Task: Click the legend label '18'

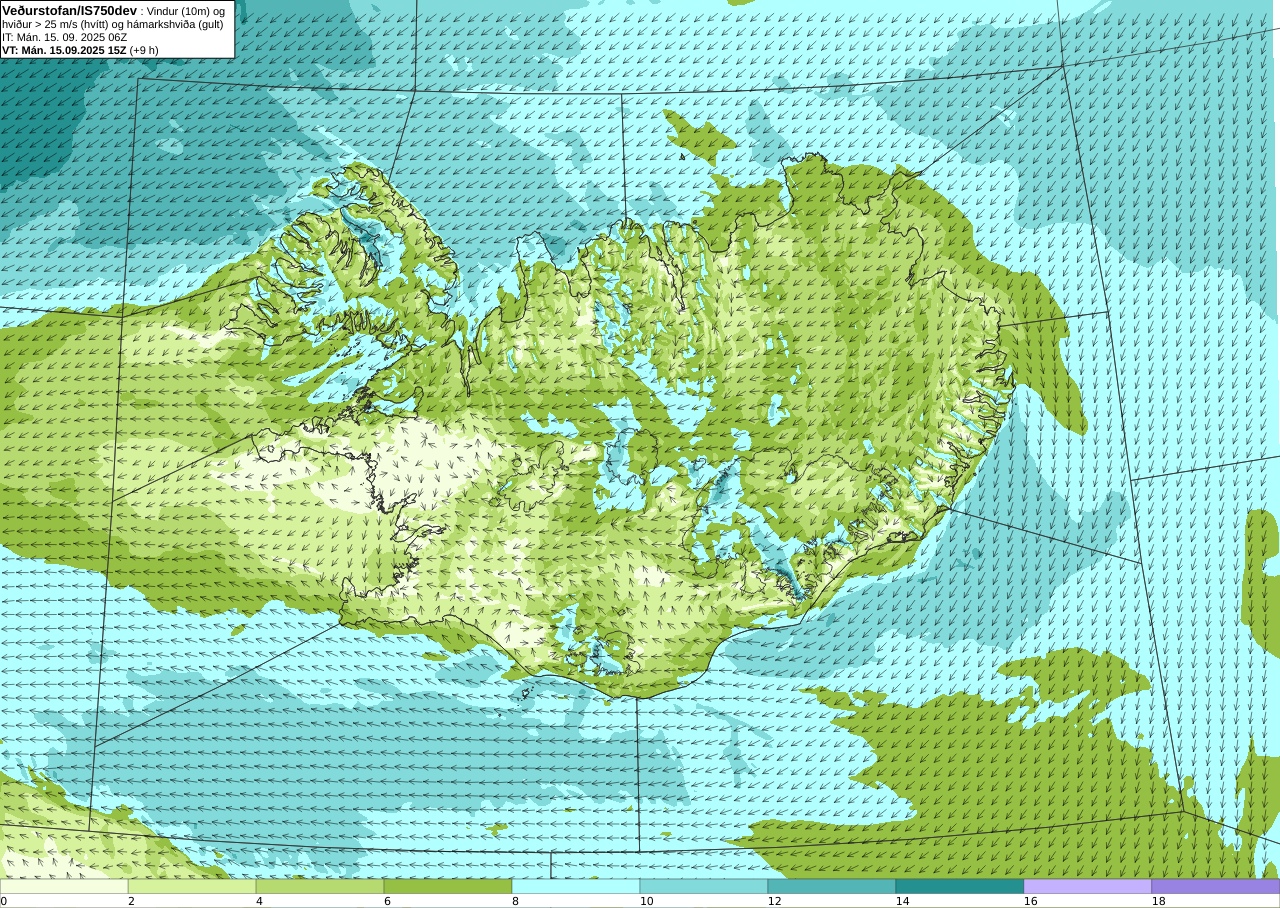Action: pyautogui.click(x=1158, y=901)
